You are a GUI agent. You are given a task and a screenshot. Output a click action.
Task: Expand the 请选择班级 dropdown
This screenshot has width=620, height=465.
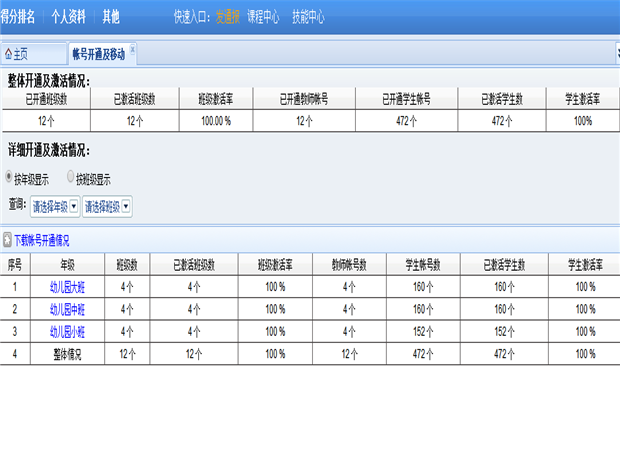[x=126, y=207]
